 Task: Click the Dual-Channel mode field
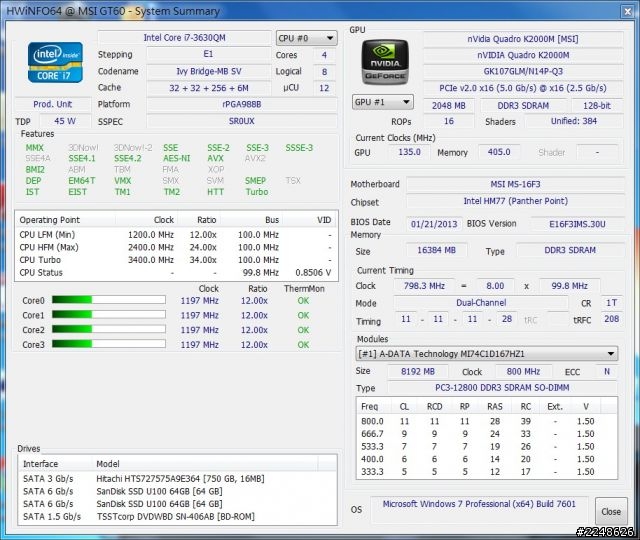(x=481, y=303)
